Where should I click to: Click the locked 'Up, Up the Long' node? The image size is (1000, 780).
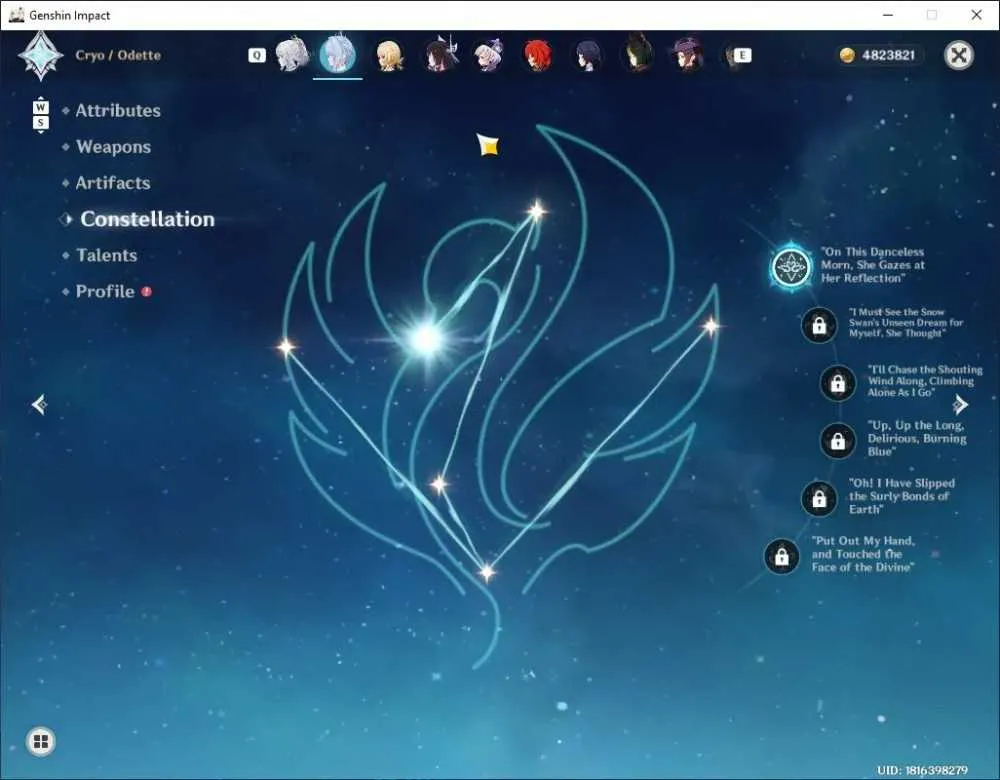click(x=837, y=440)
